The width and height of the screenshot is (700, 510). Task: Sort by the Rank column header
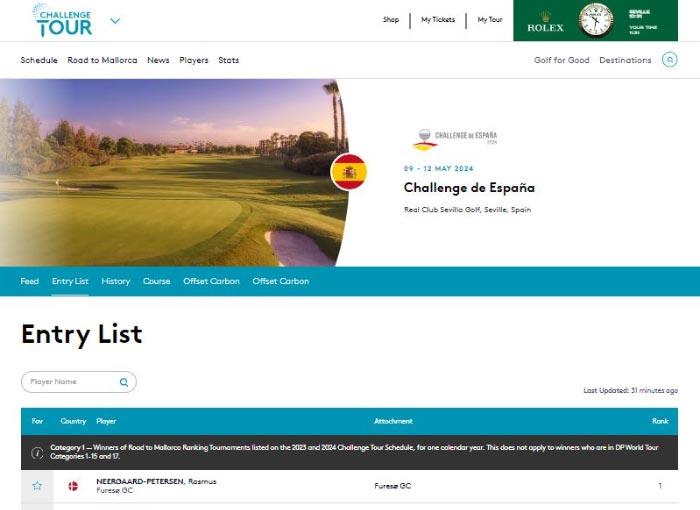click(660, 421)
